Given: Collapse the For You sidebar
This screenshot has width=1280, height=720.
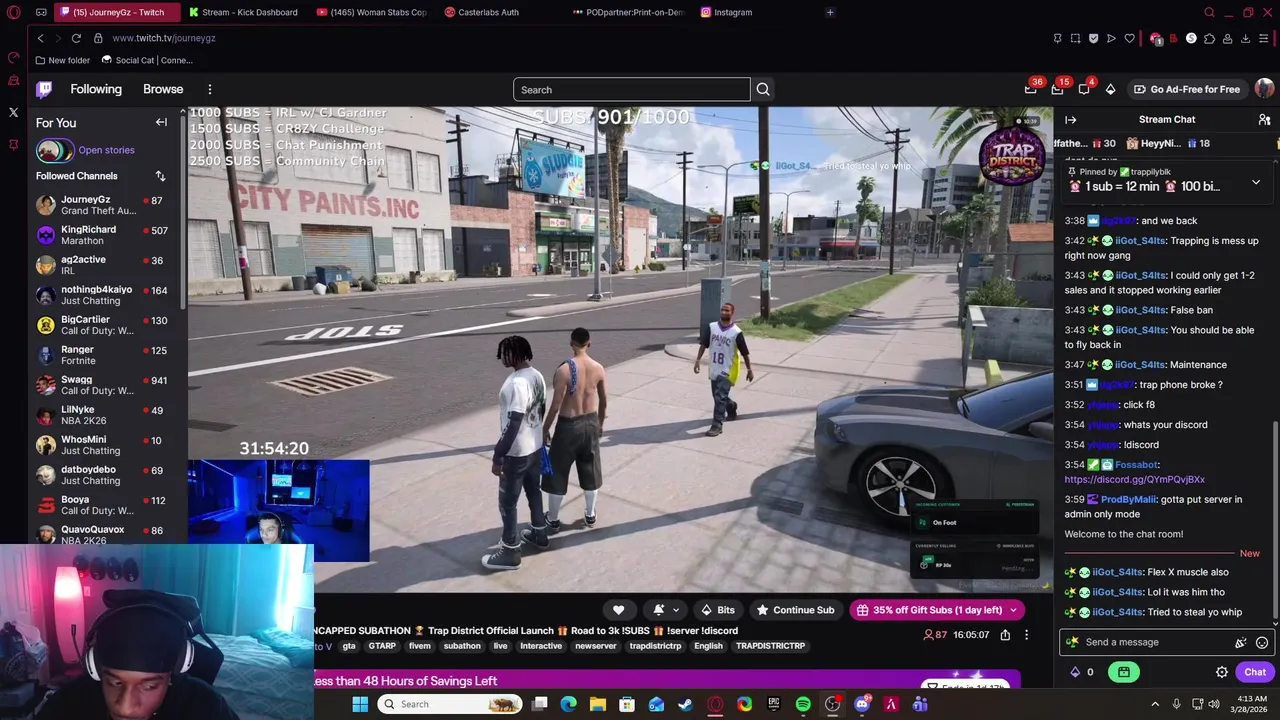Looking at the screenshot, I should coord(161,122).
